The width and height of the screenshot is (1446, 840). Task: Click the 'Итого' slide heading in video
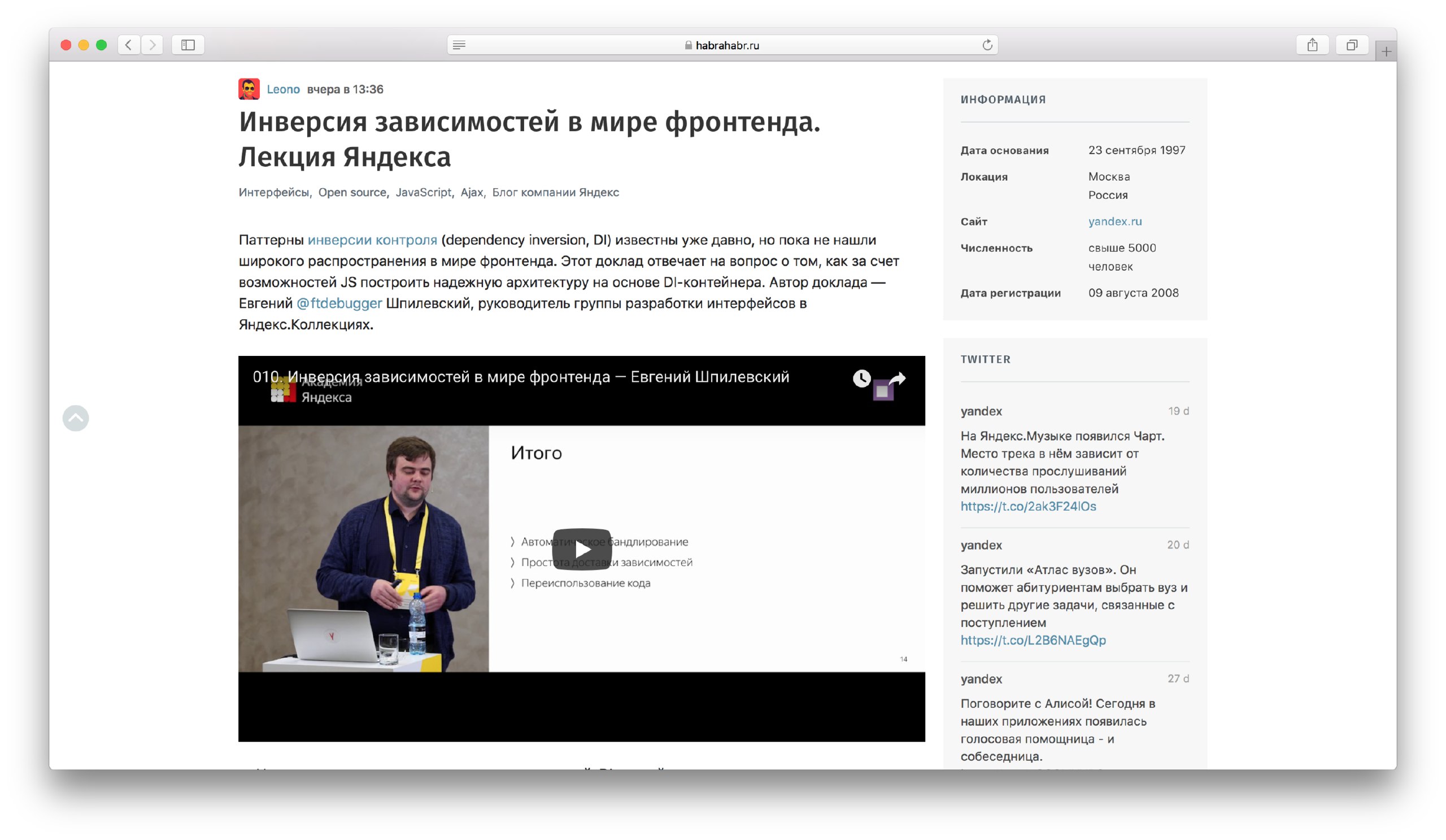(536, 452)
